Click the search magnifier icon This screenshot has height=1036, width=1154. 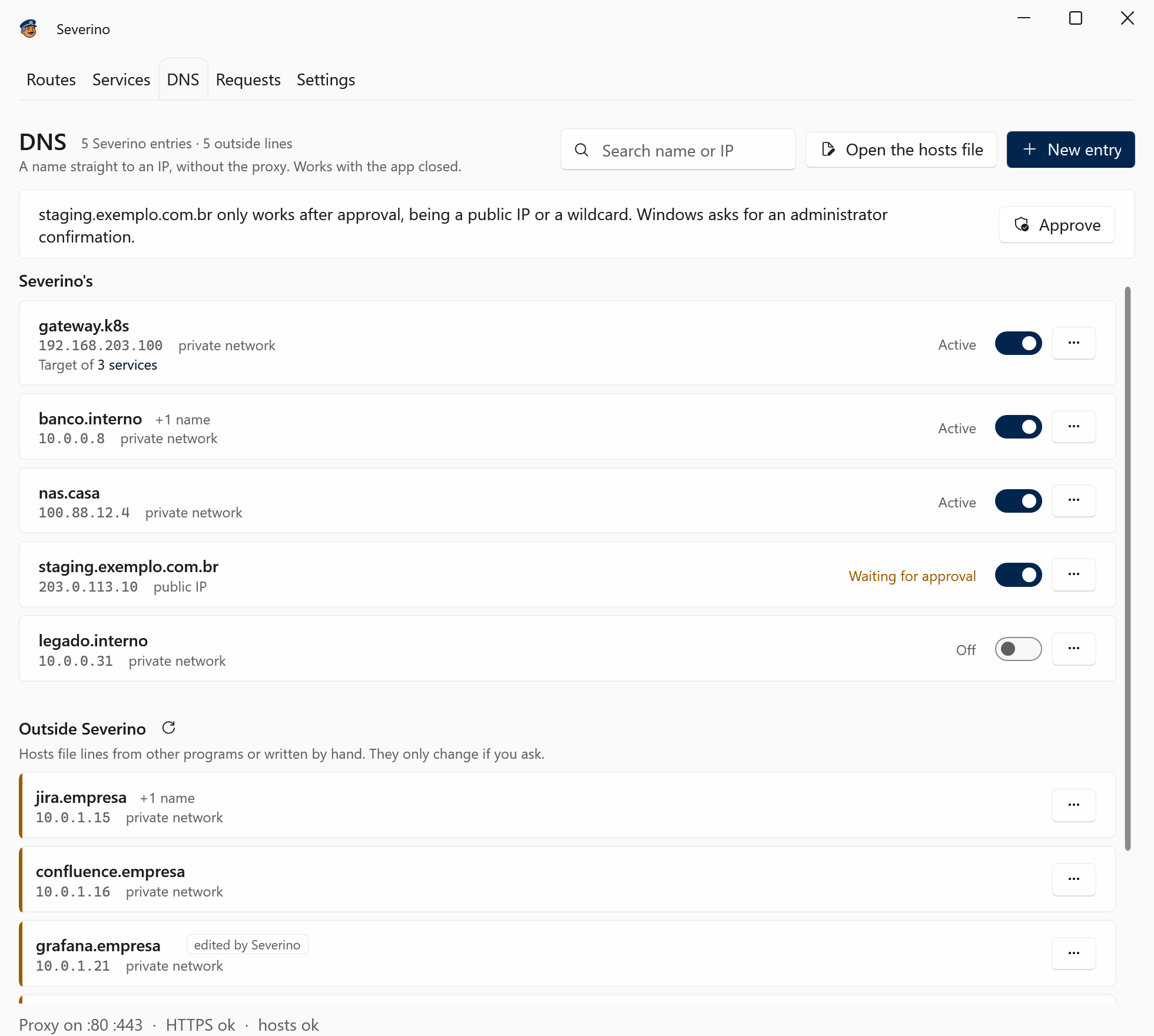coord(582,150)
